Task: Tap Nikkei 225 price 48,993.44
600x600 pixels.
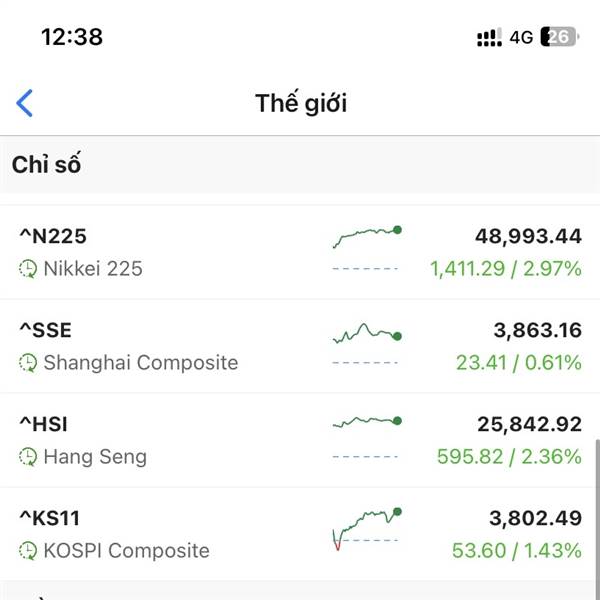Action: (x=527, y=236)
